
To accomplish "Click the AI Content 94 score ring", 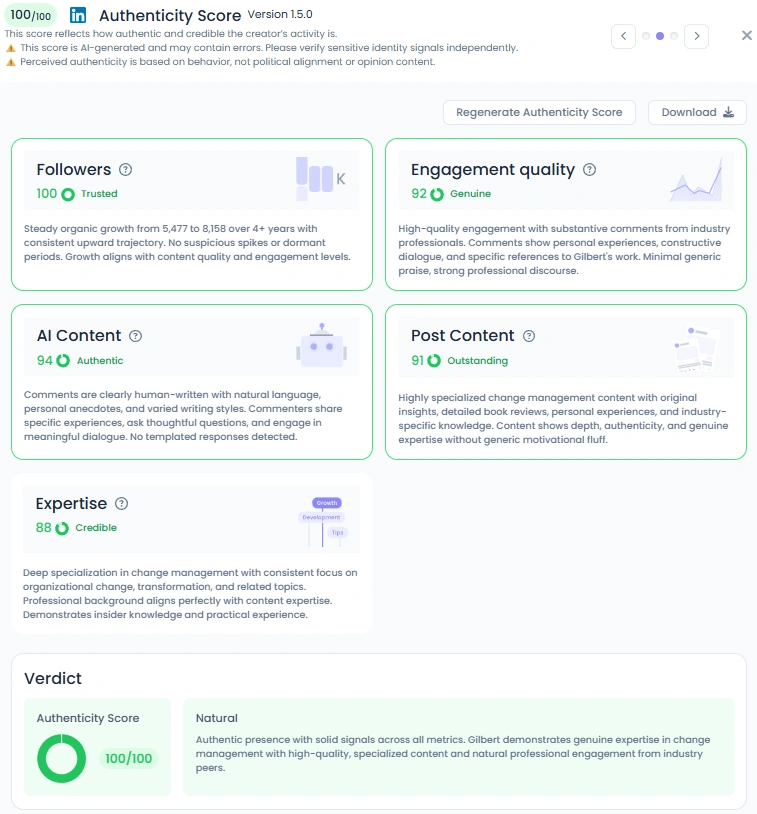I will [x=63, y=360].
